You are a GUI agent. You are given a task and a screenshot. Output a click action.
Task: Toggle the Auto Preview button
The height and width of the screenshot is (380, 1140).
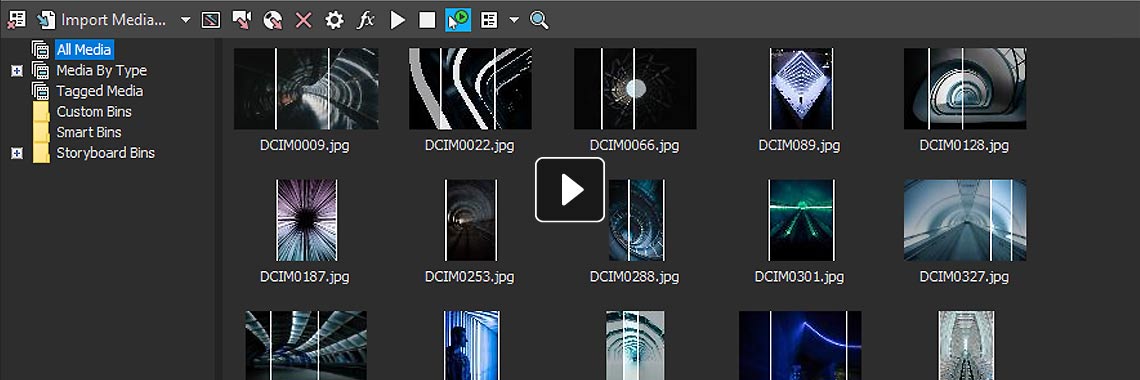click(x=458, y=20)
